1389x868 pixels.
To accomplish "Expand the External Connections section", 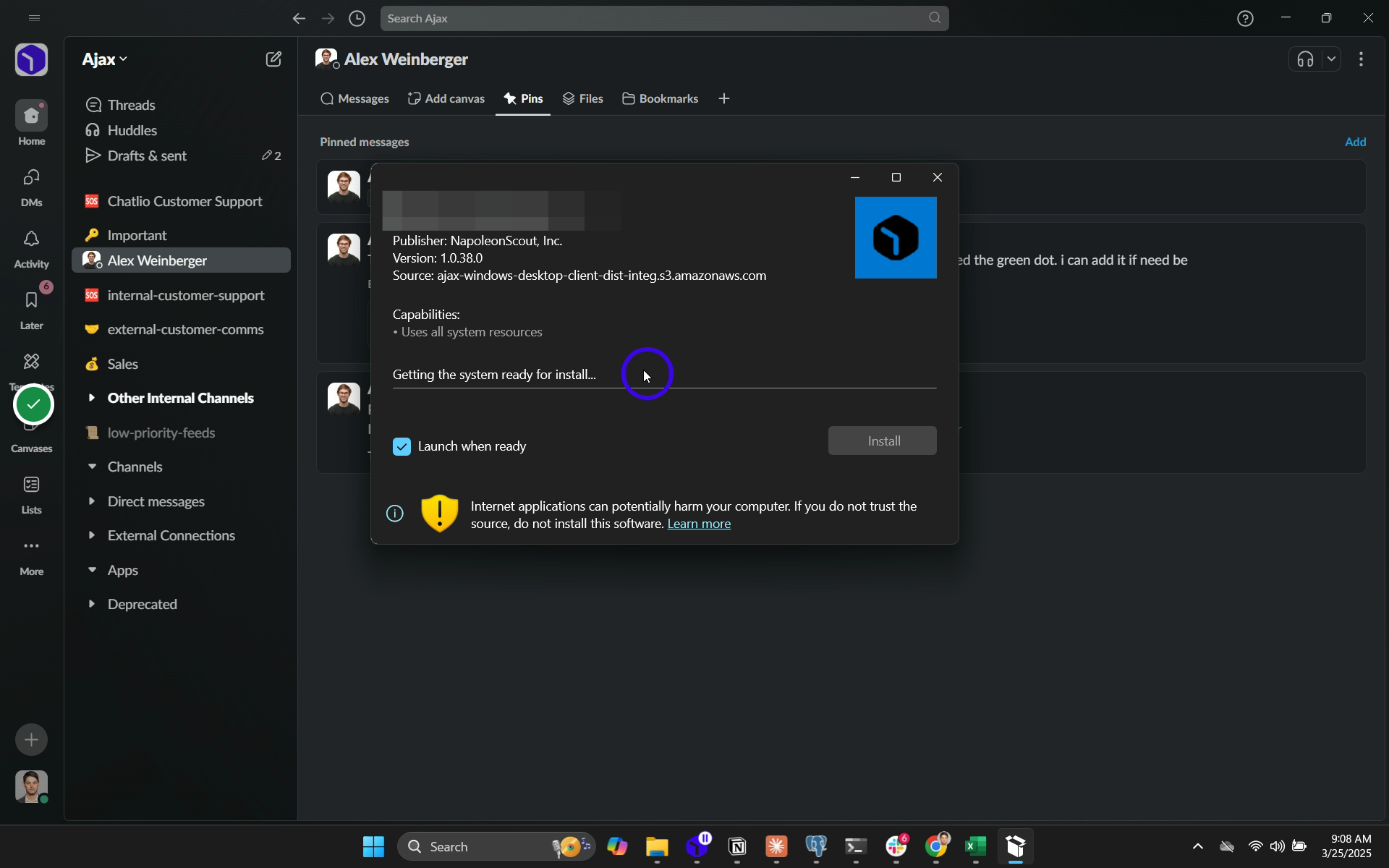I will (x=91, y=535).
